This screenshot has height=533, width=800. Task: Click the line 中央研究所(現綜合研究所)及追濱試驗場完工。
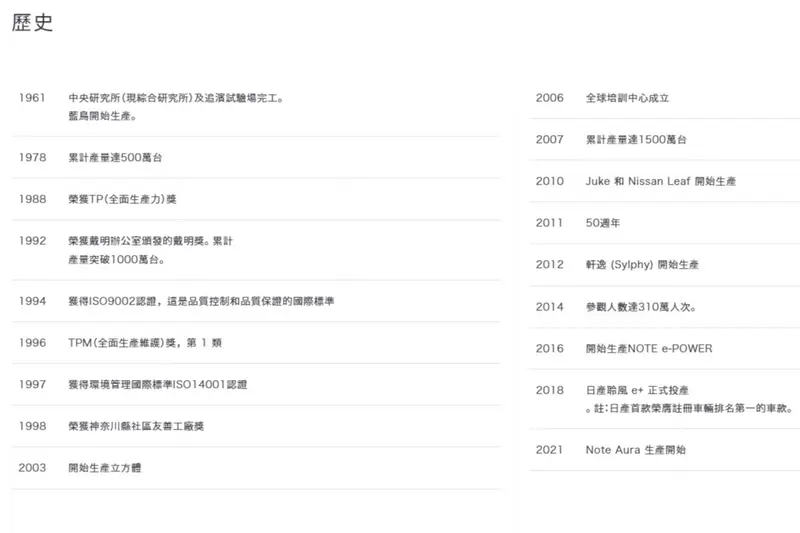click(x=176, y=97)
